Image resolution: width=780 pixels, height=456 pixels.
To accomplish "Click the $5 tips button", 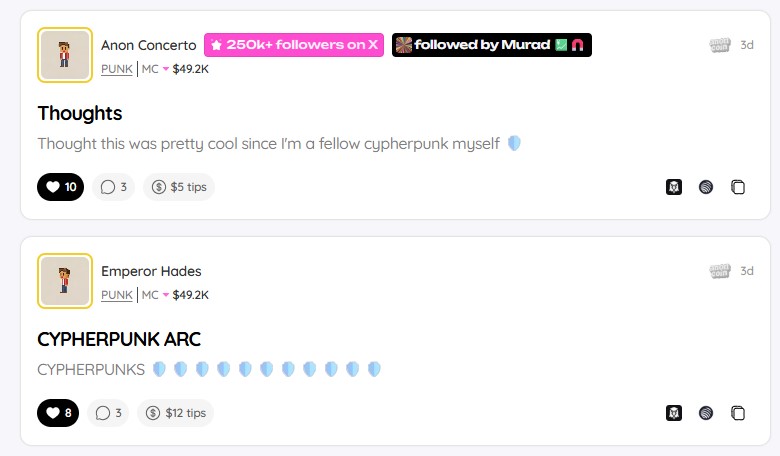I will [179, 187].
